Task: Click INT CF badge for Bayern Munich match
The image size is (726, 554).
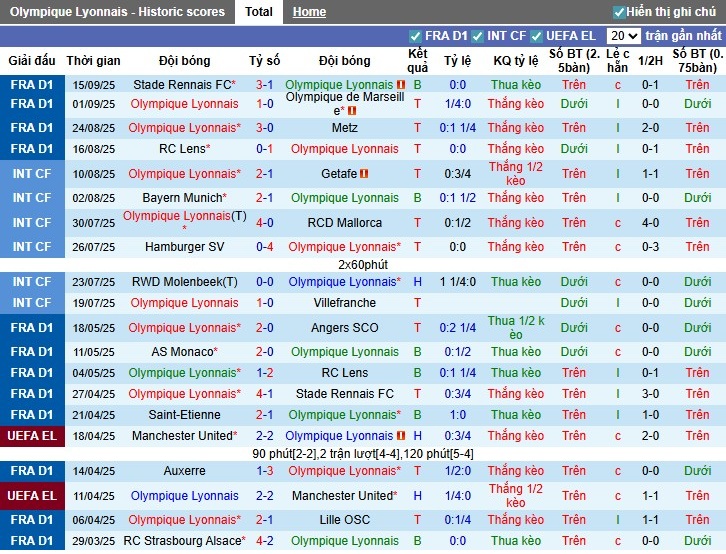Action: 31,198
